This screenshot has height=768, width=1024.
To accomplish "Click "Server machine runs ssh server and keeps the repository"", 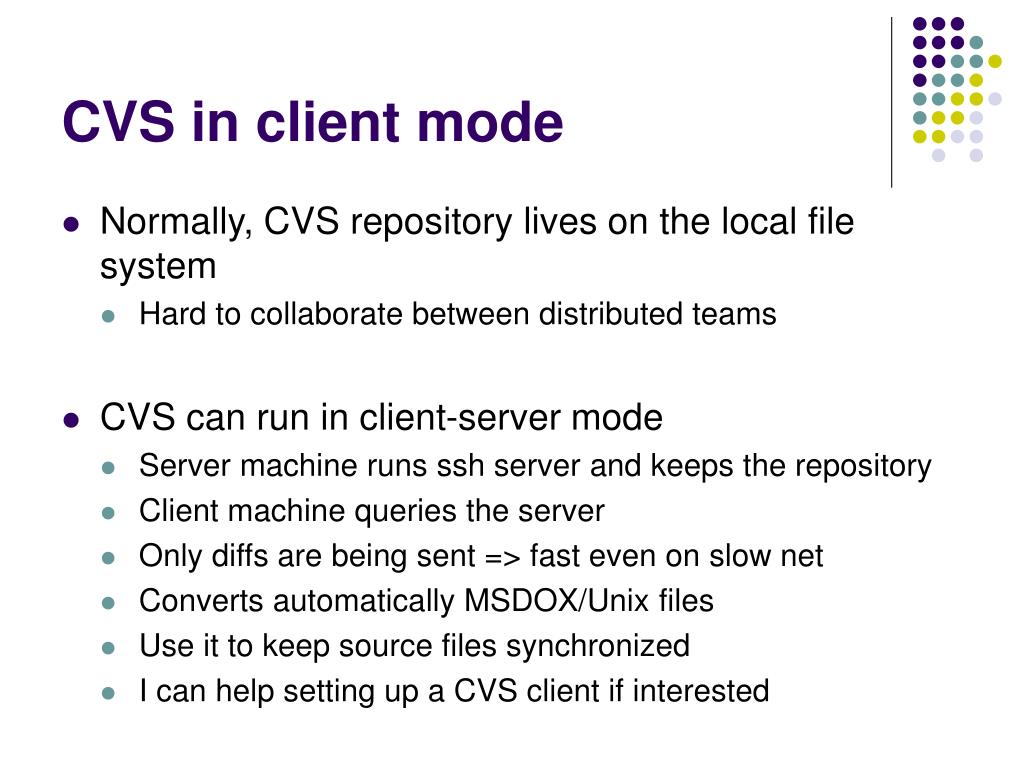I will tap(536, 467).
